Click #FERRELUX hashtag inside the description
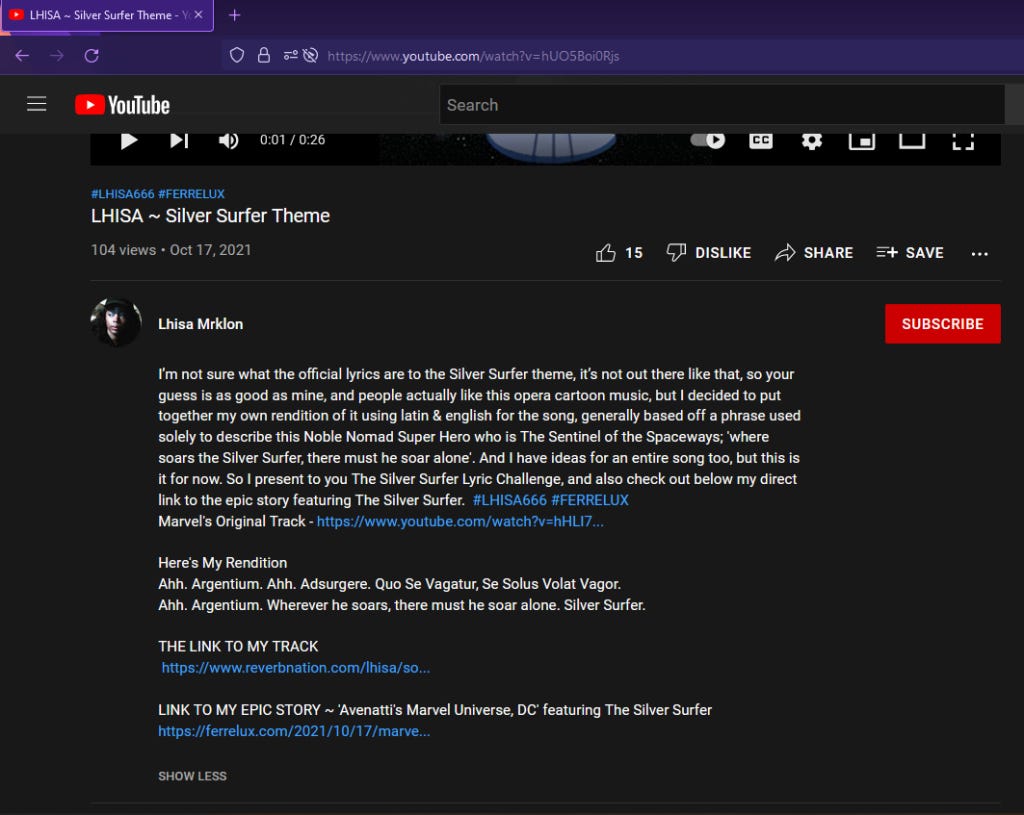Viewport: 1024px width, 815px height. (590, 500)
